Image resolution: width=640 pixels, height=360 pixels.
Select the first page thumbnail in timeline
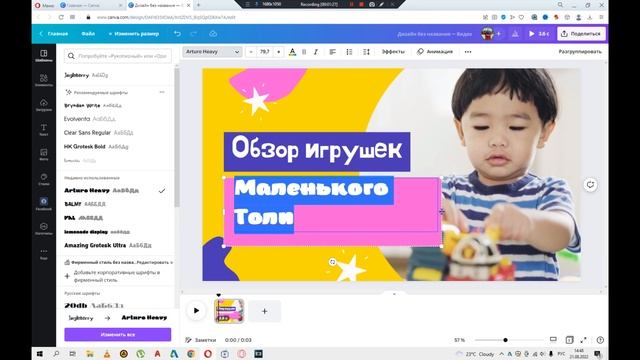(229, 311)
